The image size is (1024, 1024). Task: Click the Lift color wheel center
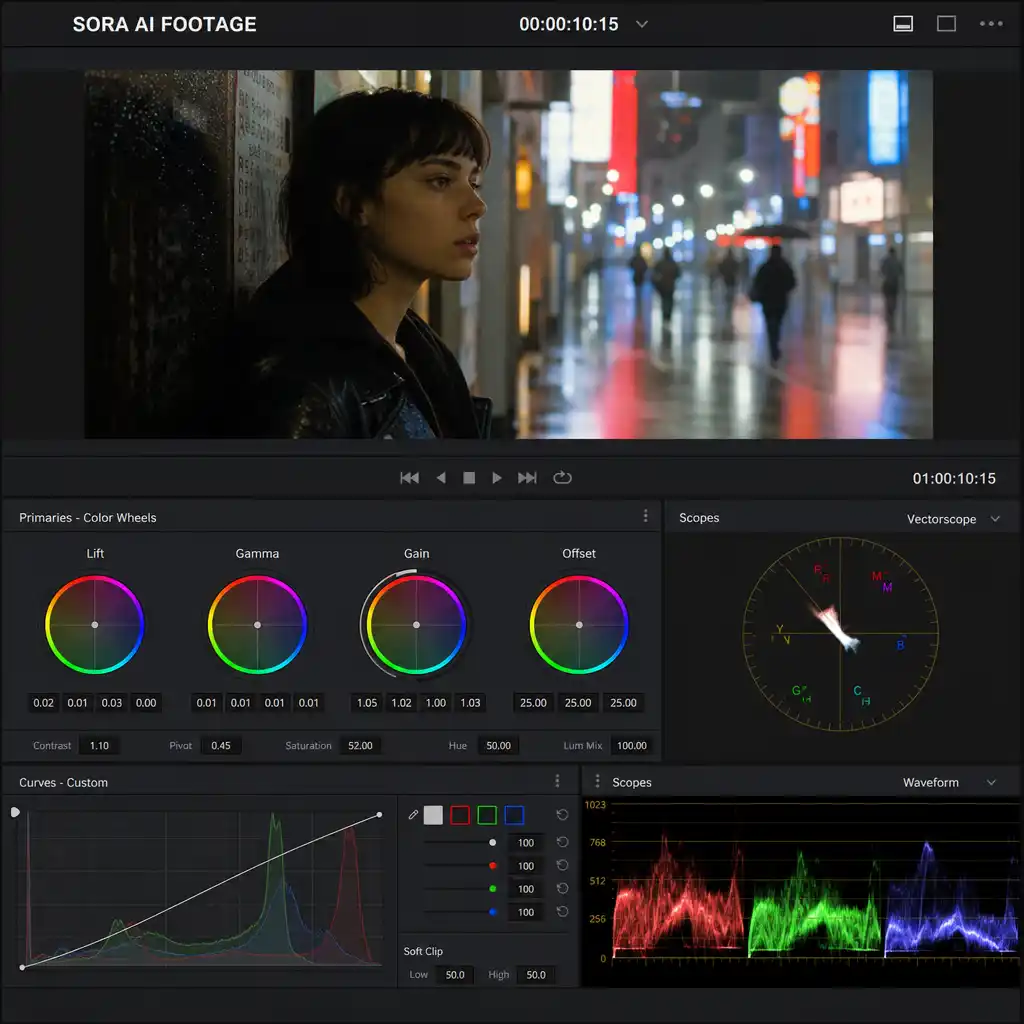[95, 625]
